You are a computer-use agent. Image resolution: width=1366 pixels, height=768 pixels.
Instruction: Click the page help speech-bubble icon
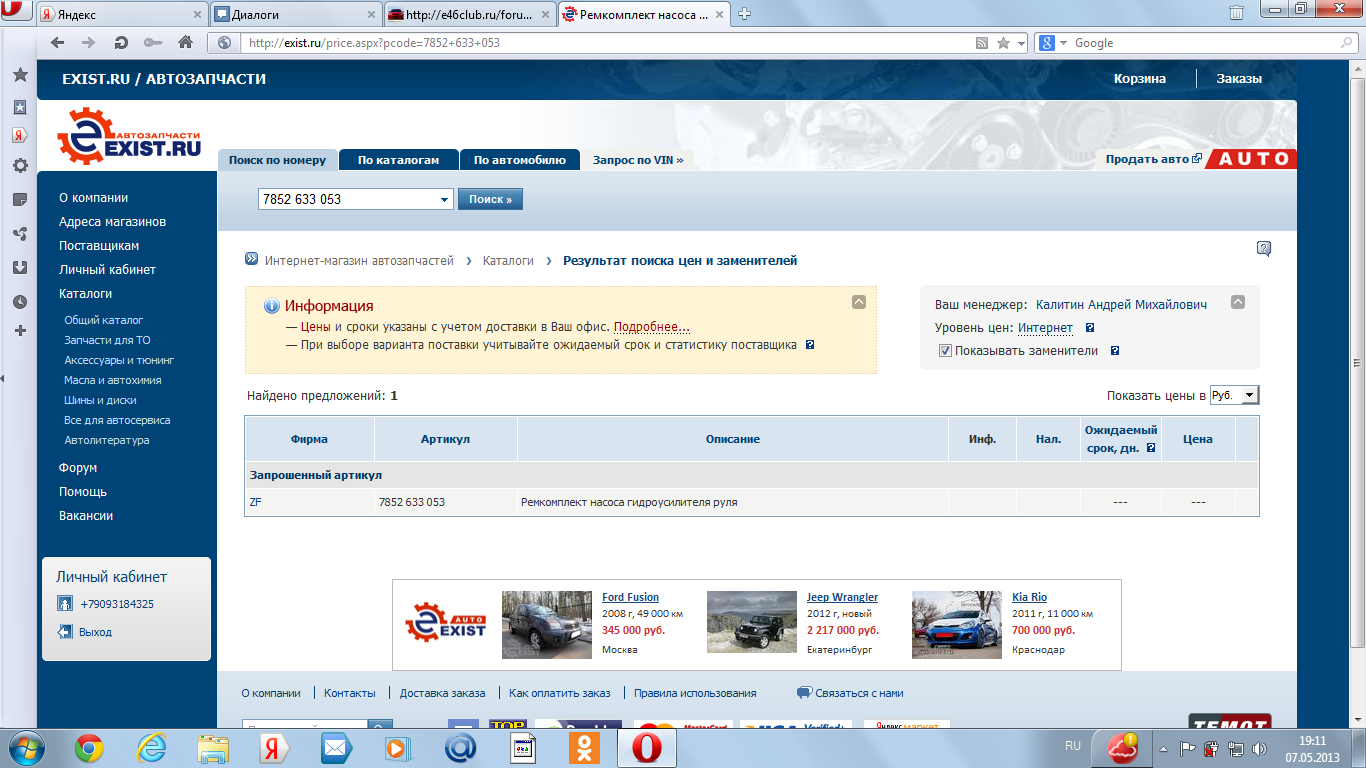coord(1264,249)
